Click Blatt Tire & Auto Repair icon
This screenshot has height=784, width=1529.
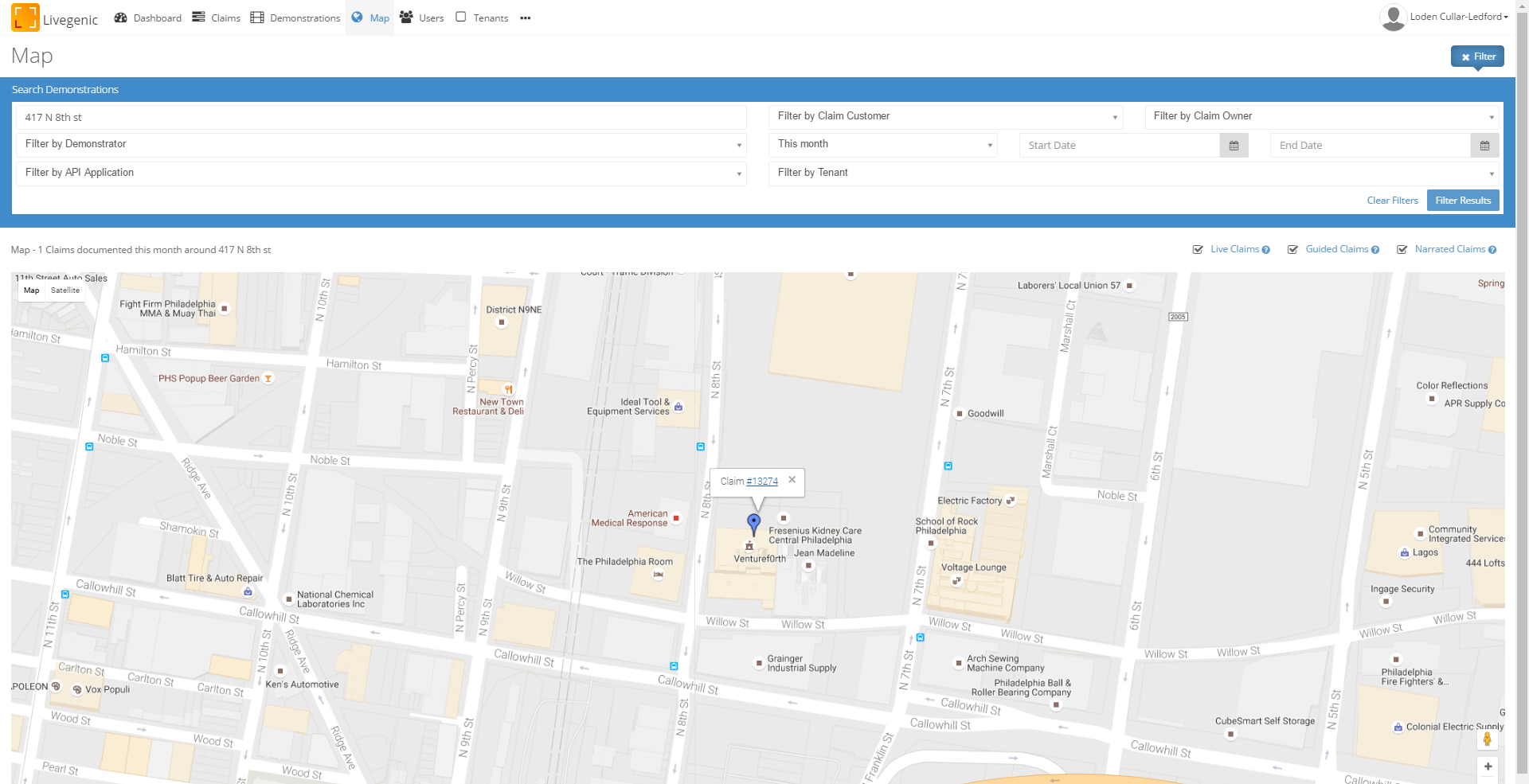coord(248,591)
